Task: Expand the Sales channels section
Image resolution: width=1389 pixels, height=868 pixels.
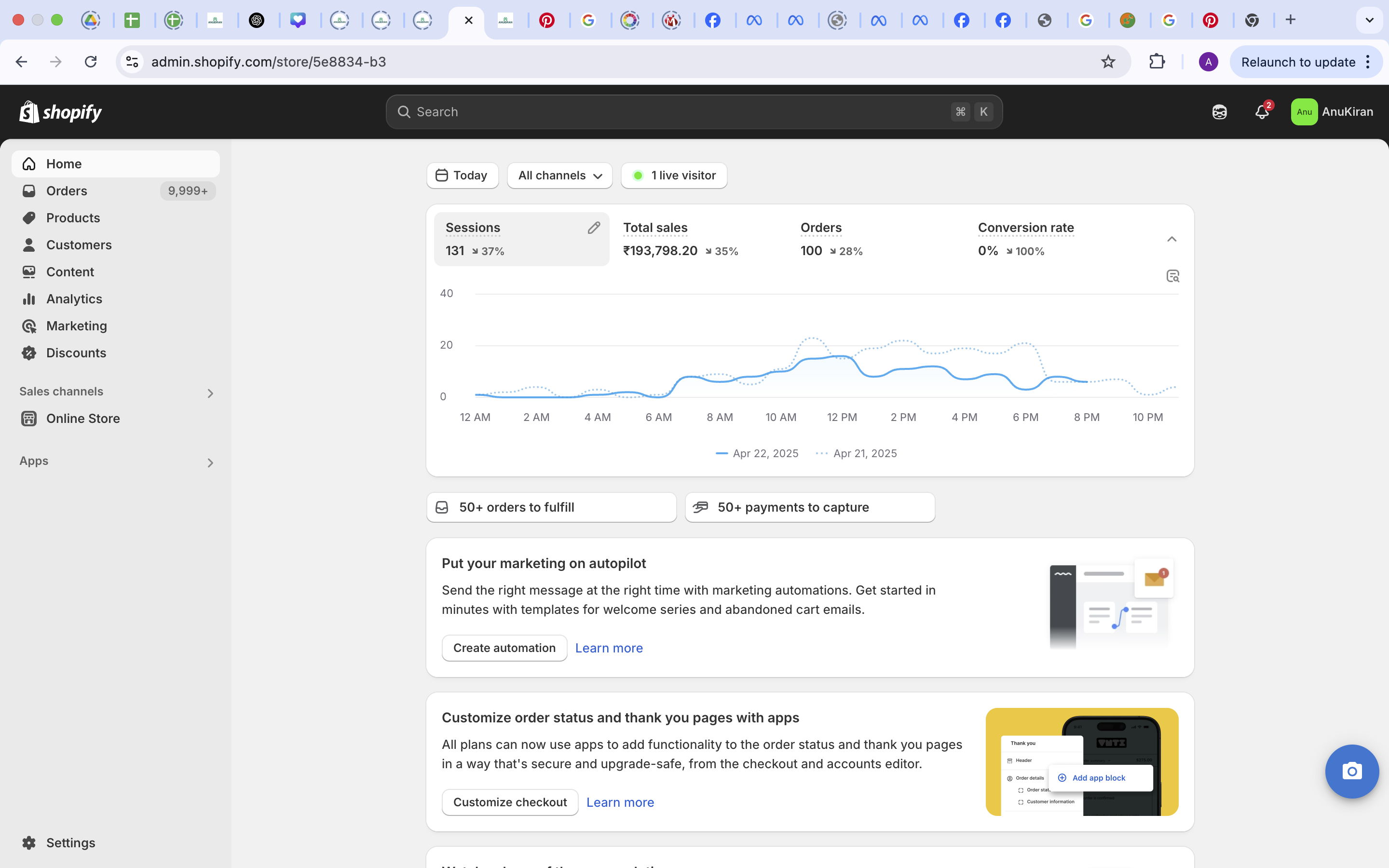Action: coord(210,393)
